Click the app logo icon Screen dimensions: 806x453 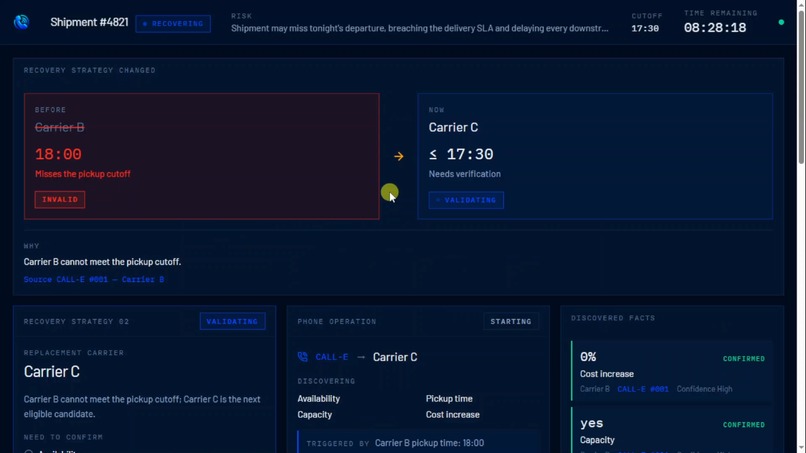[22, 22]
